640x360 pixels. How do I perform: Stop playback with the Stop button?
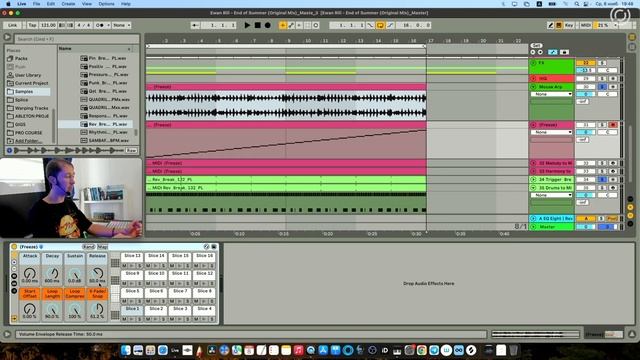point(258,25)
